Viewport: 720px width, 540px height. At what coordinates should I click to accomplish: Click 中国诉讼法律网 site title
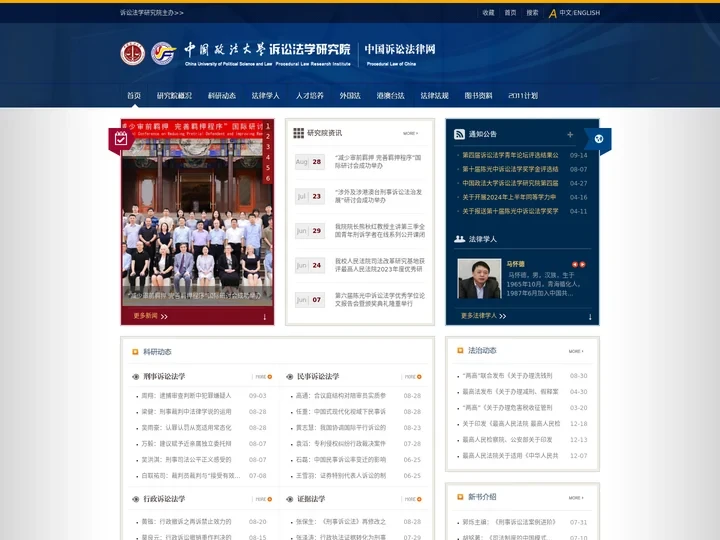click(400, 49)
